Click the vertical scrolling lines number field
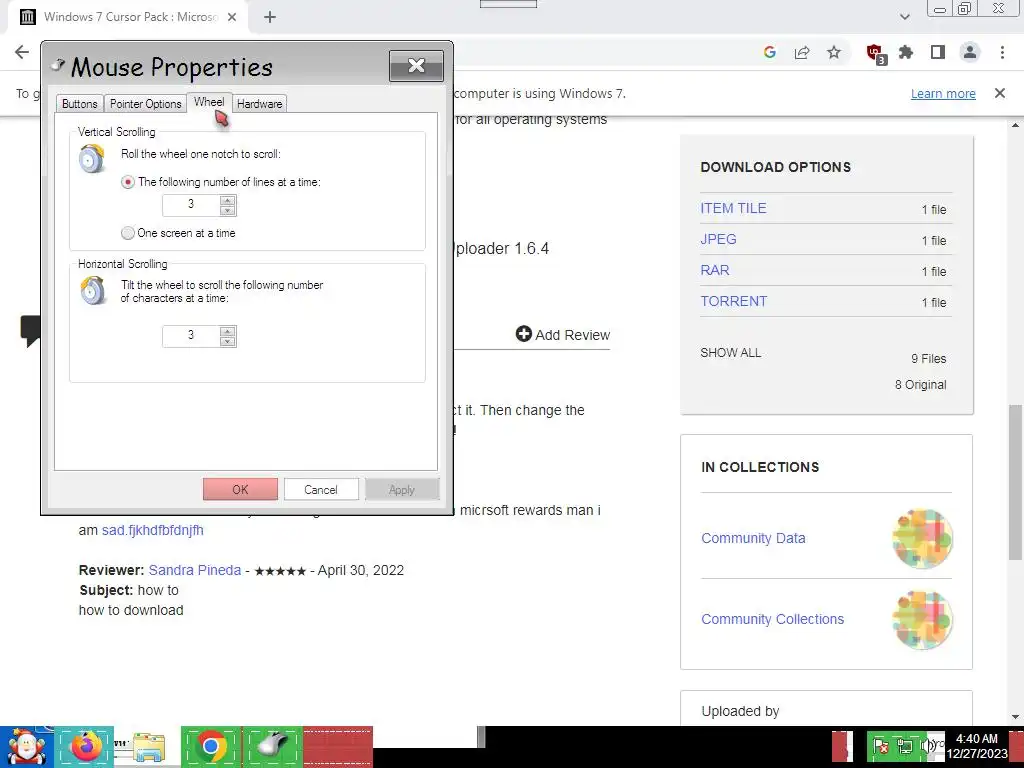The image size is (1024, 768). pyautogui.click(x=191, y=205)
